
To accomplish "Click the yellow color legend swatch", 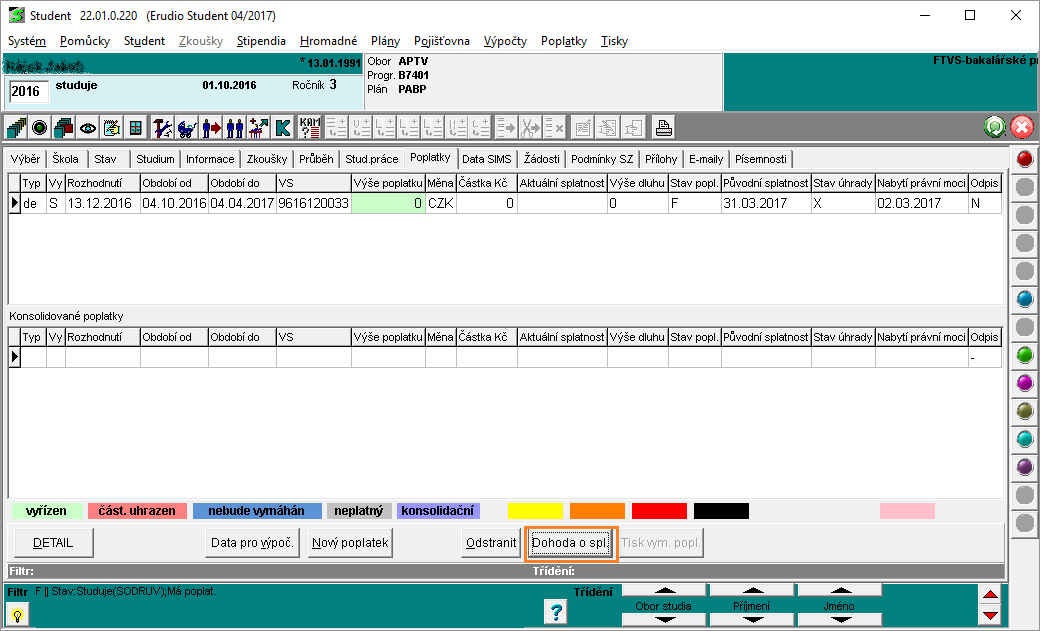I will [535, 511].
